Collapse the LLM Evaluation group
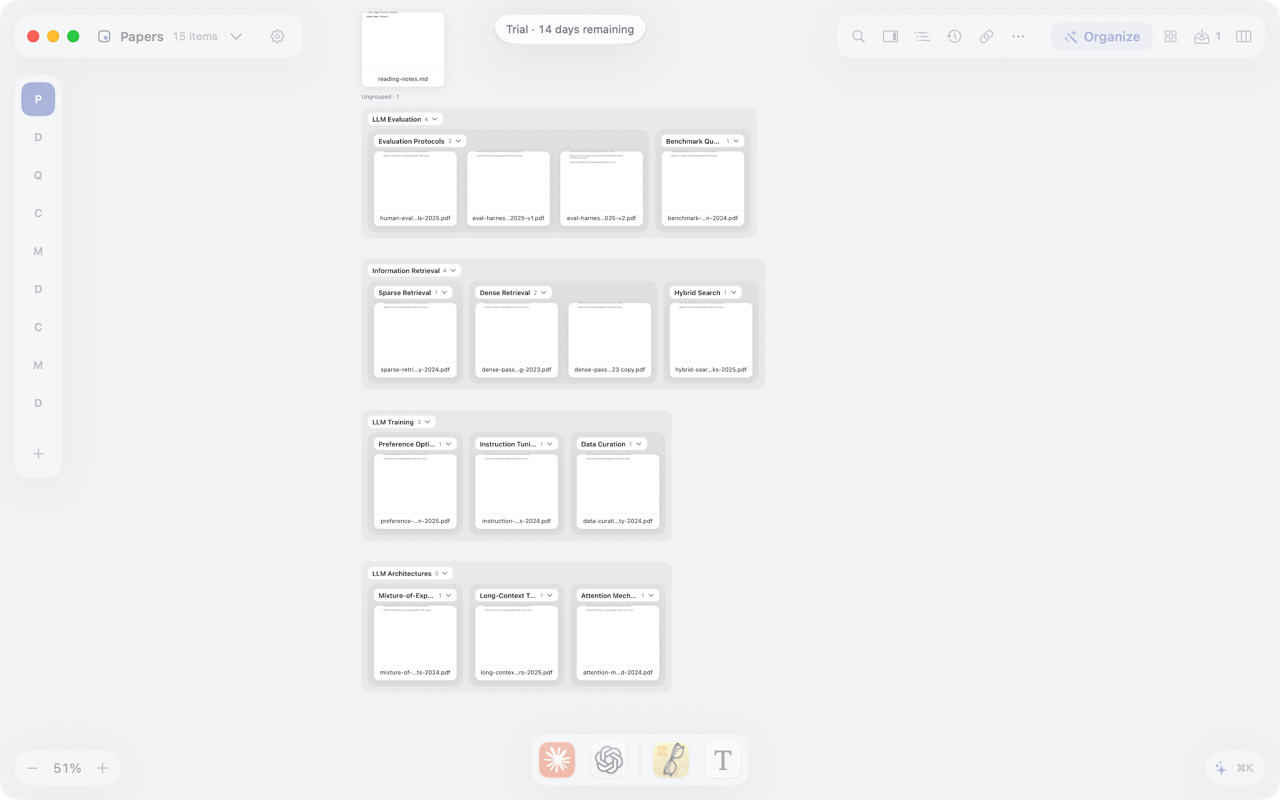The image size is (1280, 800). 435,119
